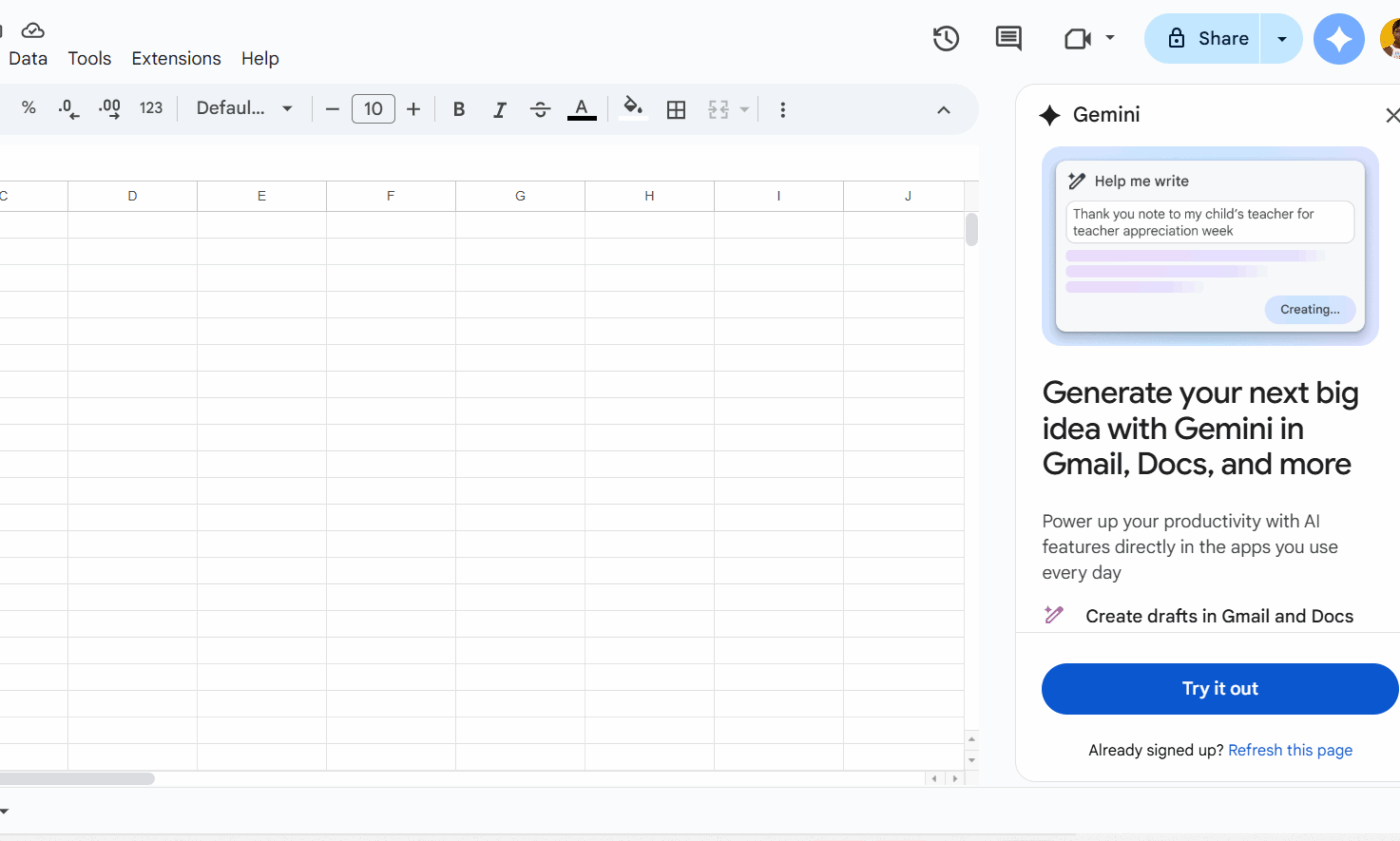Screen dimensions: 1400x841
Task: Open the Tools menu
Action: tap(89, 58)
